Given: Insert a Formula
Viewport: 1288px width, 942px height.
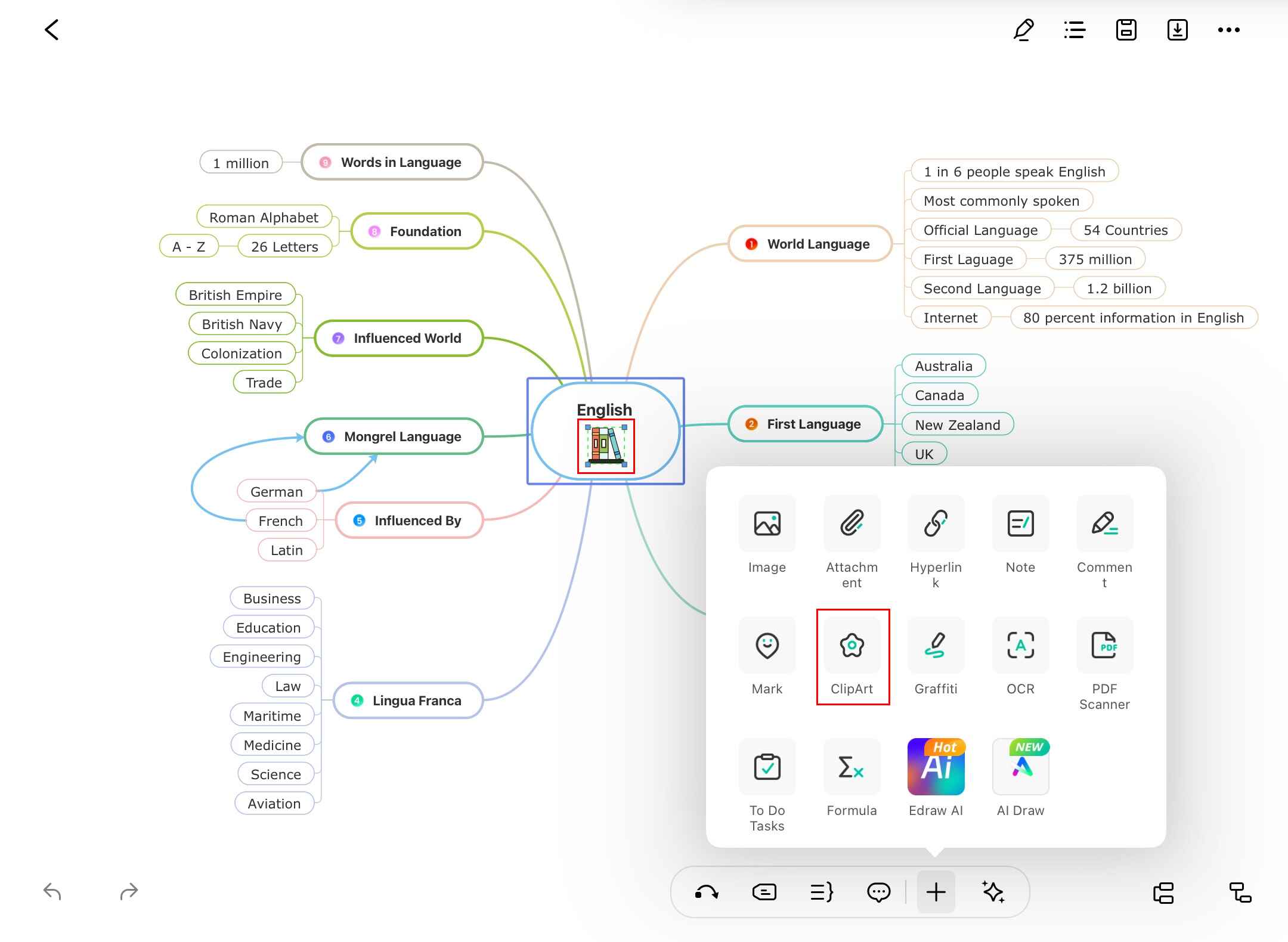Looking at the screenshot, I should [852, 767].
